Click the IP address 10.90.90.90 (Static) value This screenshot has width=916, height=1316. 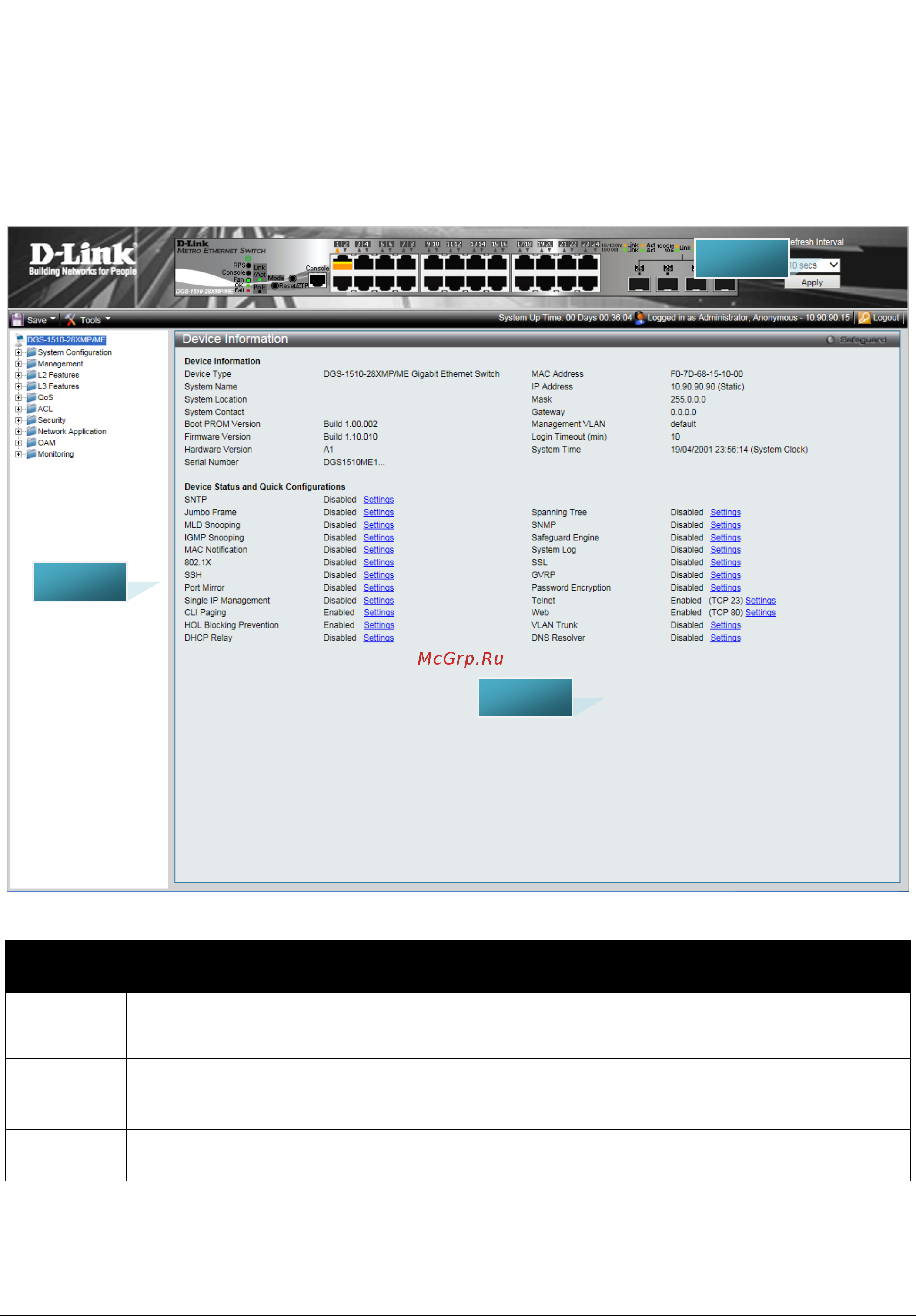click(x=707, y=387)
